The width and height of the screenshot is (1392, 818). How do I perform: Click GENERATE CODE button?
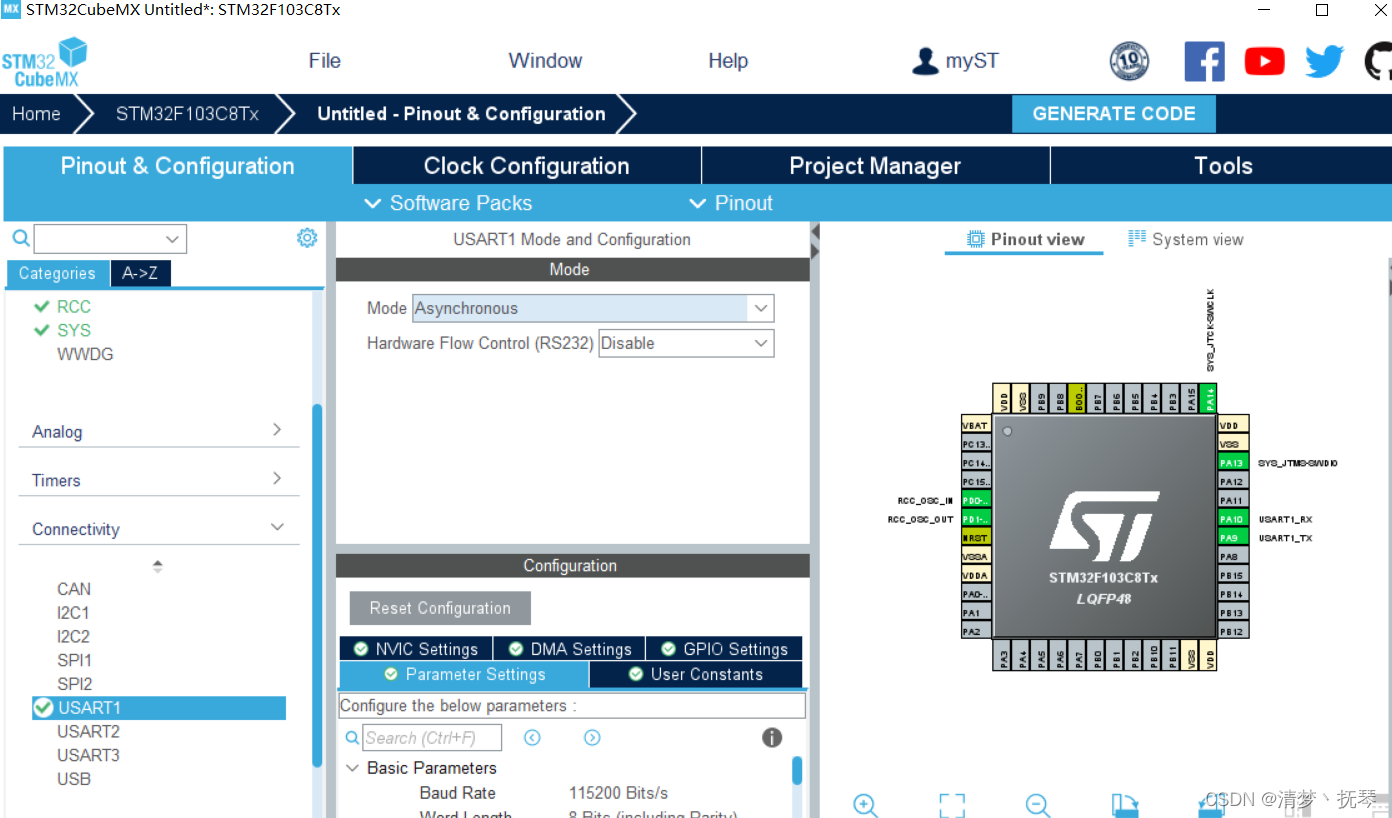pyautogui.click(x=1114, y=114)
